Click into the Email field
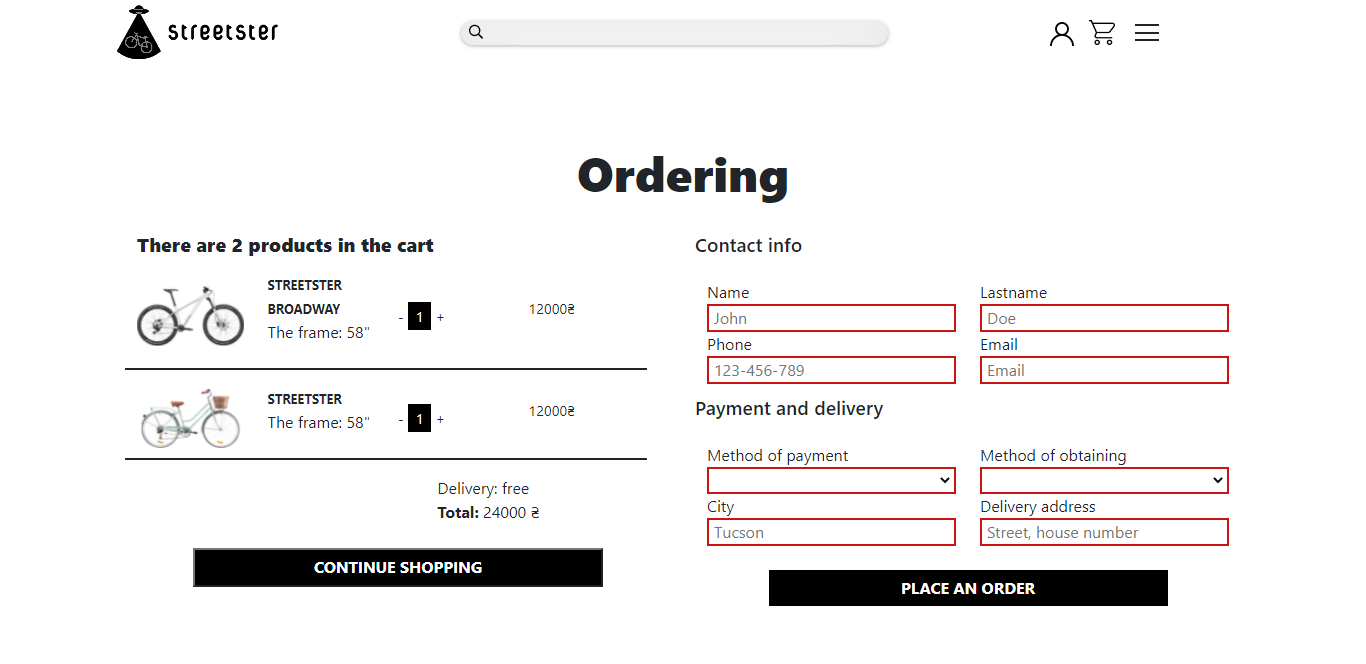The width and height of the screenshot is (1366, 664). tap(1104, 370)
